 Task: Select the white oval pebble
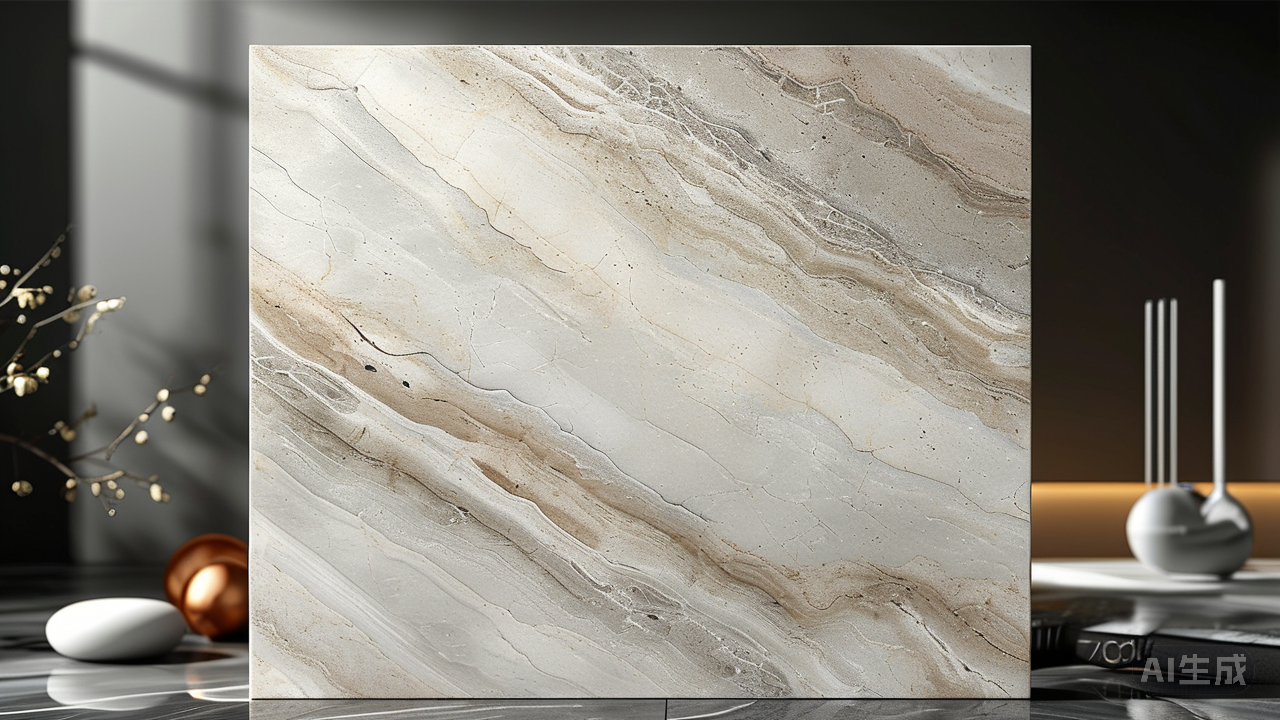(116, 628)
